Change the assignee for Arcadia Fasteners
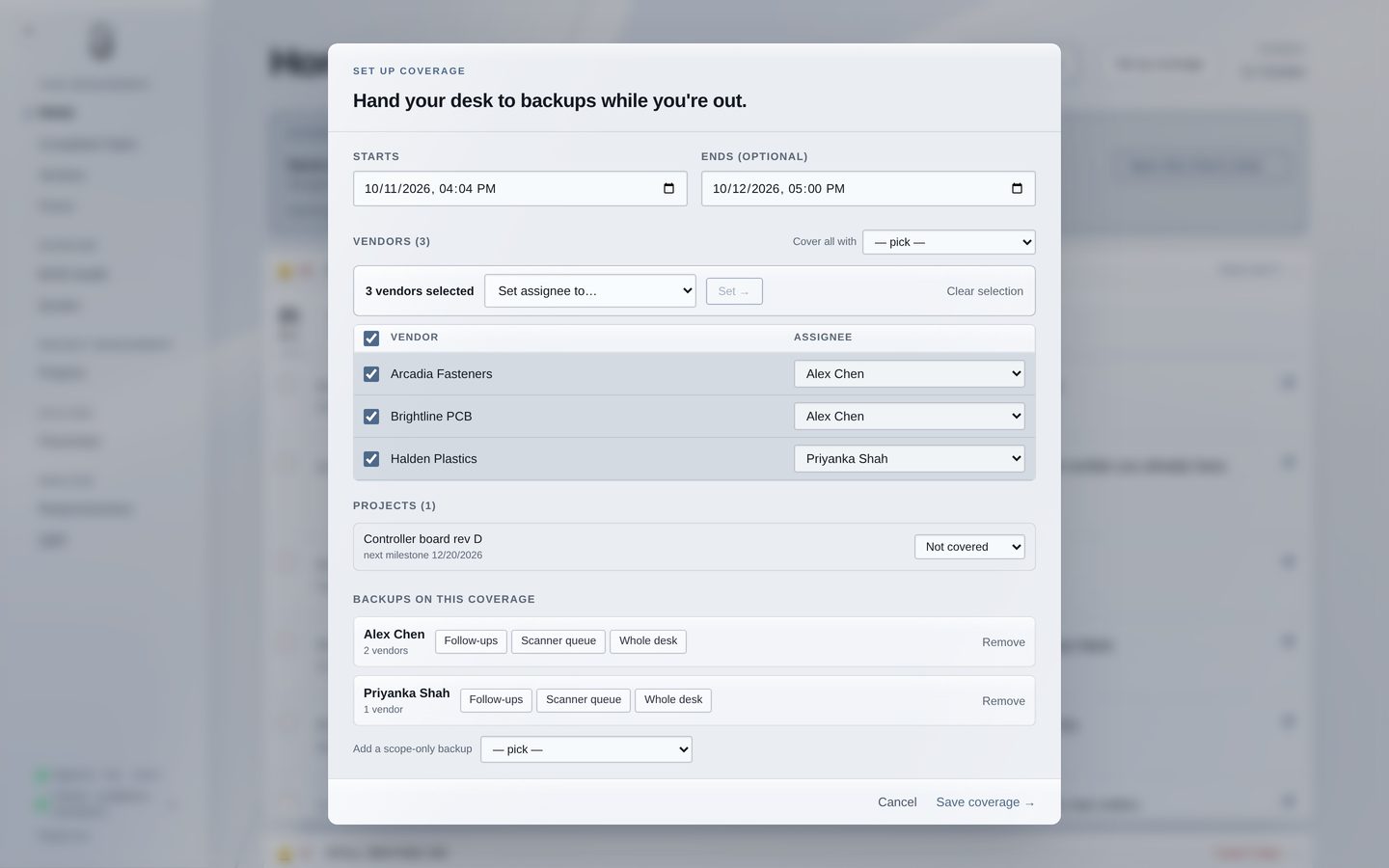The height and width of the screenshot is (868, 1389). point(910,374)
